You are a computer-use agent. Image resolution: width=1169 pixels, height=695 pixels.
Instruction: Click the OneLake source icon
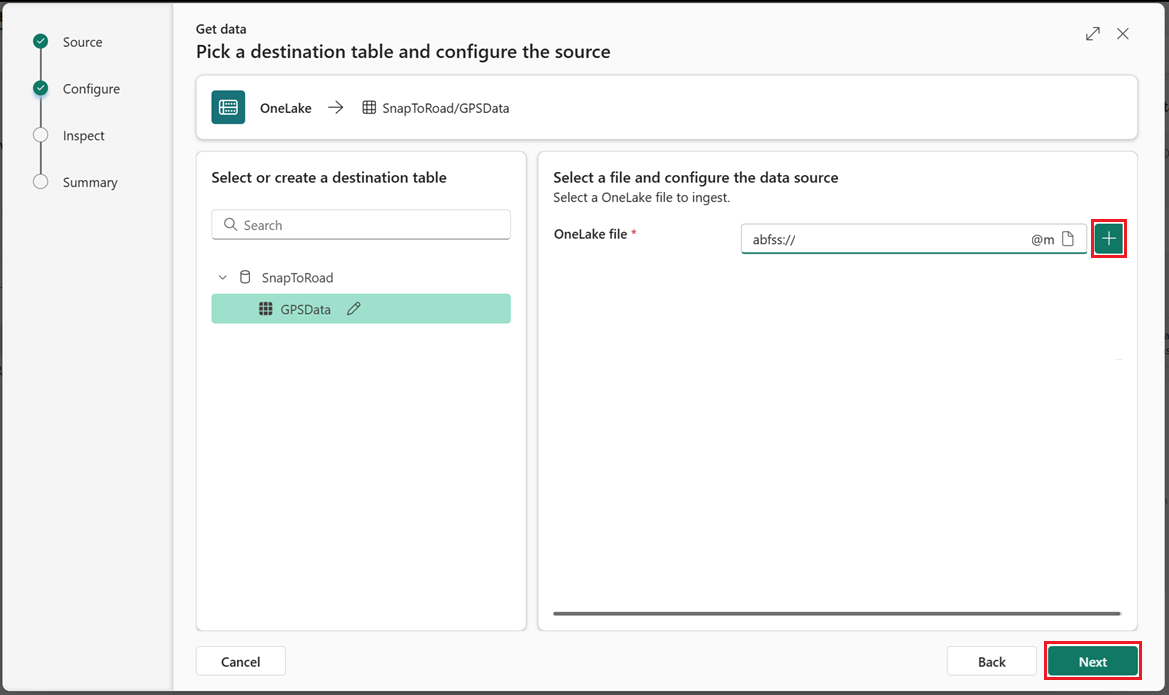(228, 107)
